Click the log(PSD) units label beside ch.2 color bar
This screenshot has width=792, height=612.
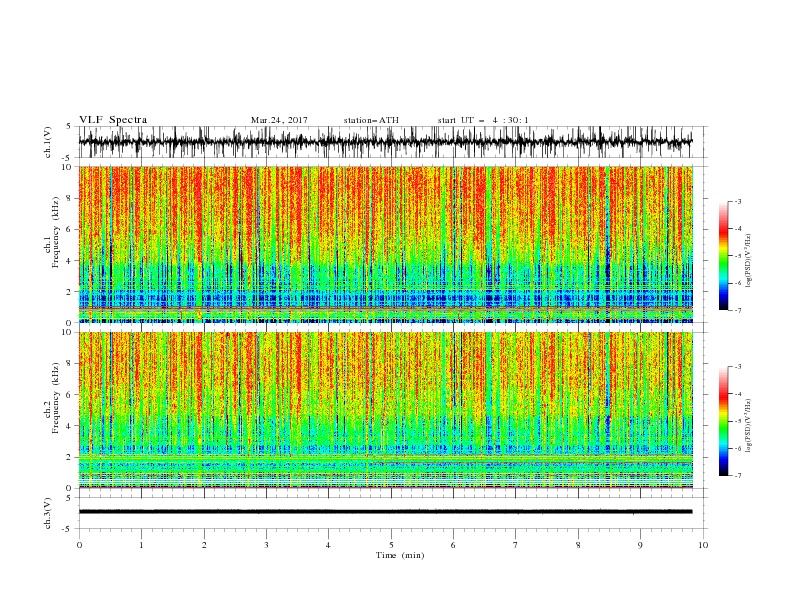749,425
